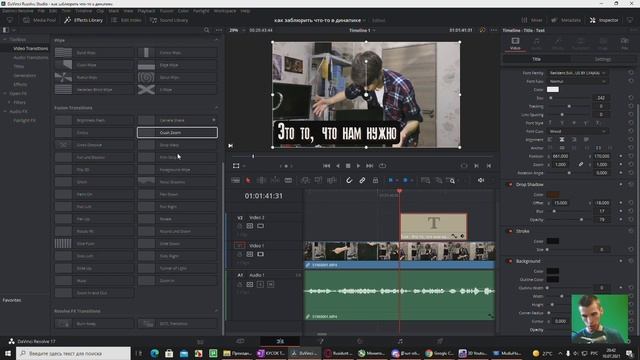The width and height of the screenshot is (640, 360).
Task: Expand the Open FX tree node
Action: coord(5,93)
